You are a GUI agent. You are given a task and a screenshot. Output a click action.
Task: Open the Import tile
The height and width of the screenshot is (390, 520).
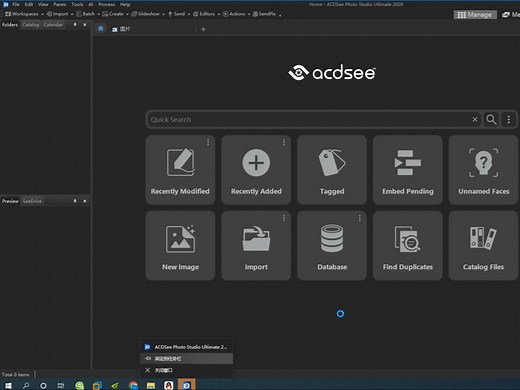(x=256, y=245)
